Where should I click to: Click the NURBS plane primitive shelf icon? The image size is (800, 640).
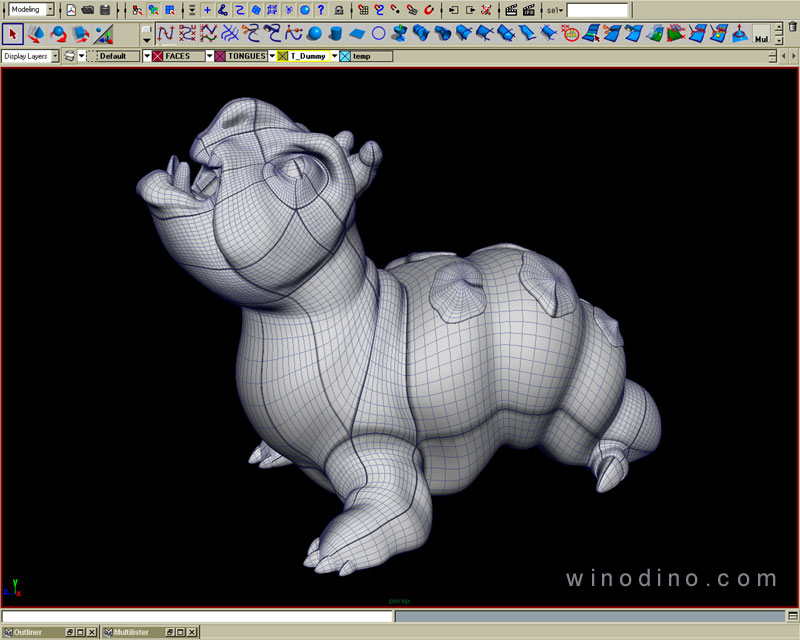tap(357, 35)
